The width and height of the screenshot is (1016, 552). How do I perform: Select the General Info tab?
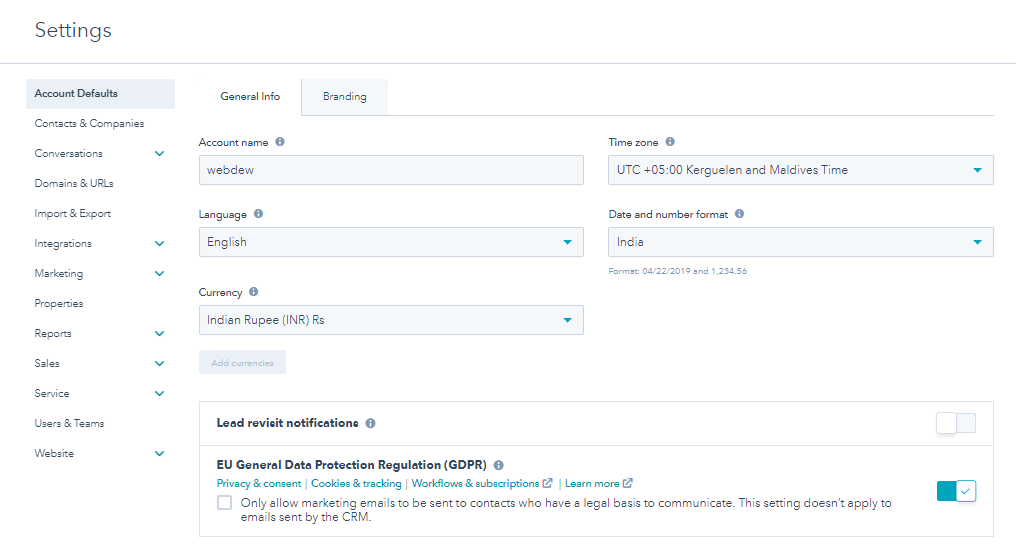[250, 97]
